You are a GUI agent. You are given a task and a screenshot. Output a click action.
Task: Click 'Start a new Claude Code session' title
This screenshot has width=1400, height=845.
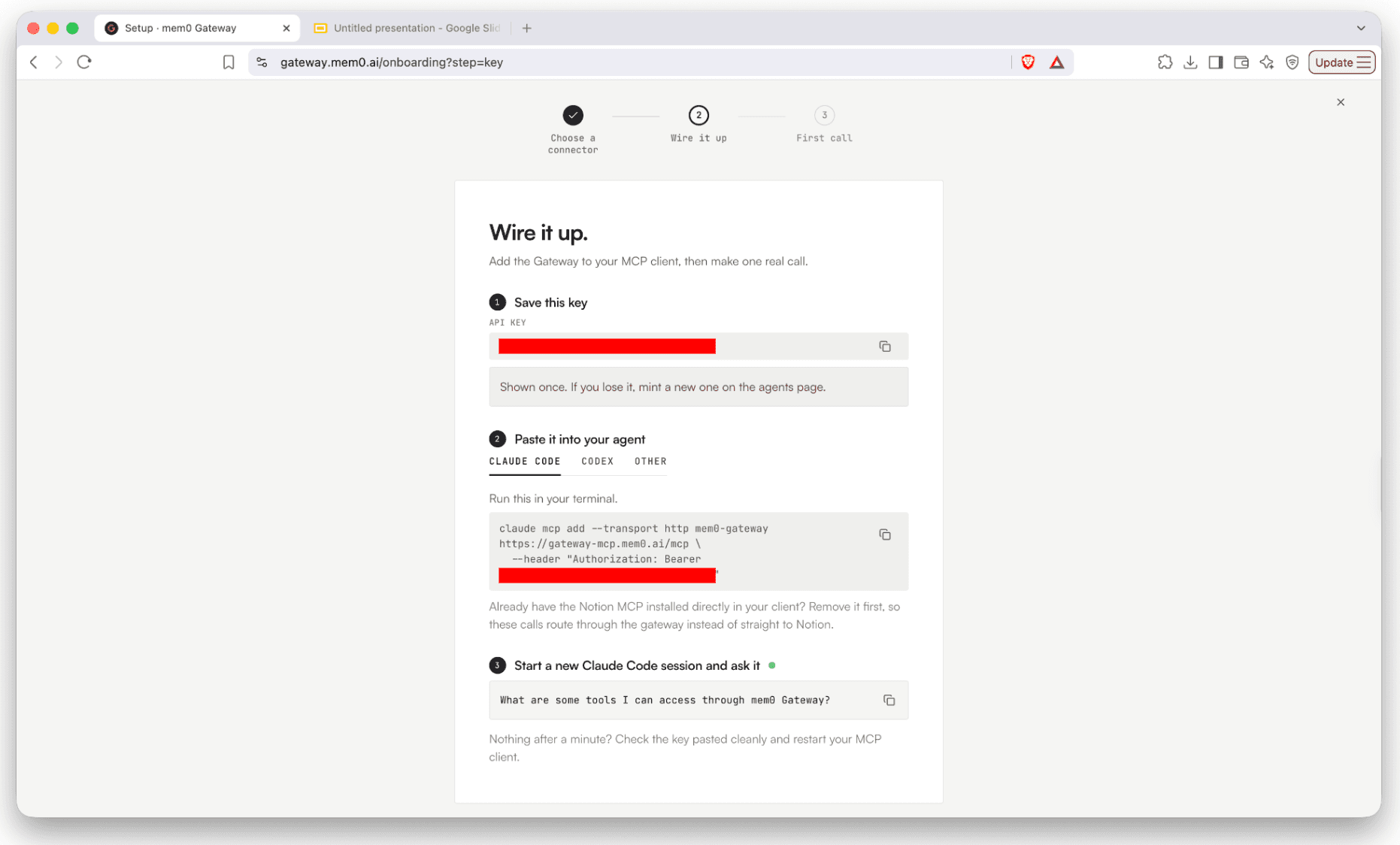pos(637,665)
